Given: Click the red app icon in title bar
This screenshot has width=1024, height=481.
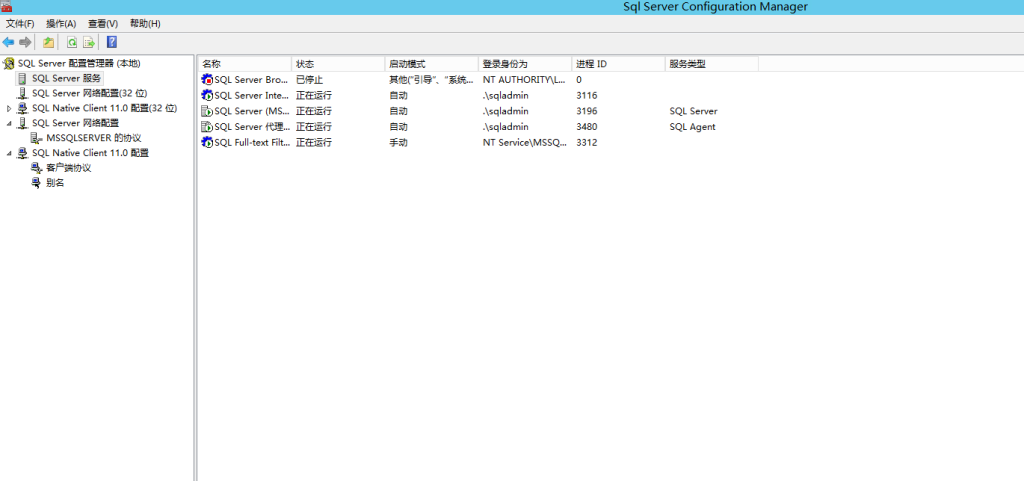Looking at the screenshot, I should 7,7.
